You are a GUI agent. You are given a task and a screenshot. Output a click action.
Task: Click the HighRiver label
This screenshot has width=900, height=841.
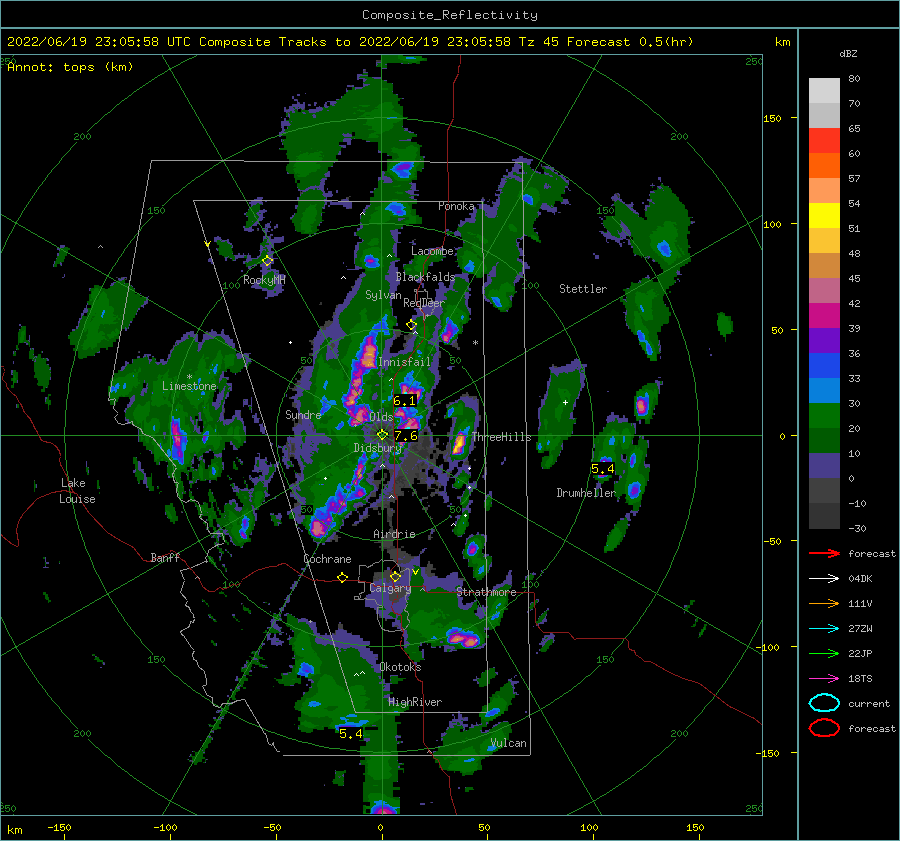point(415,702)
